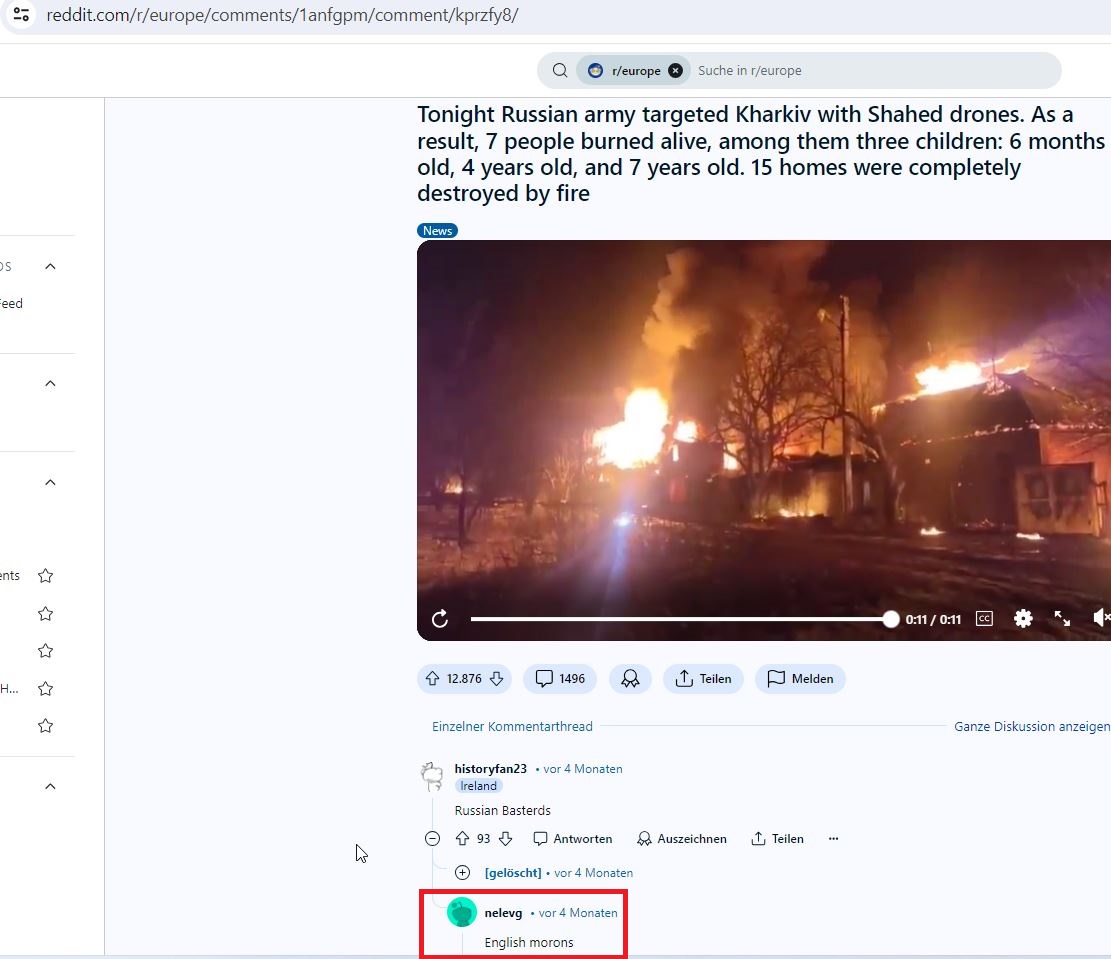Collapse the bottom sidebar section chevron
The width and height of the screenshot is (1111, 959).
[x=50, y=786]
